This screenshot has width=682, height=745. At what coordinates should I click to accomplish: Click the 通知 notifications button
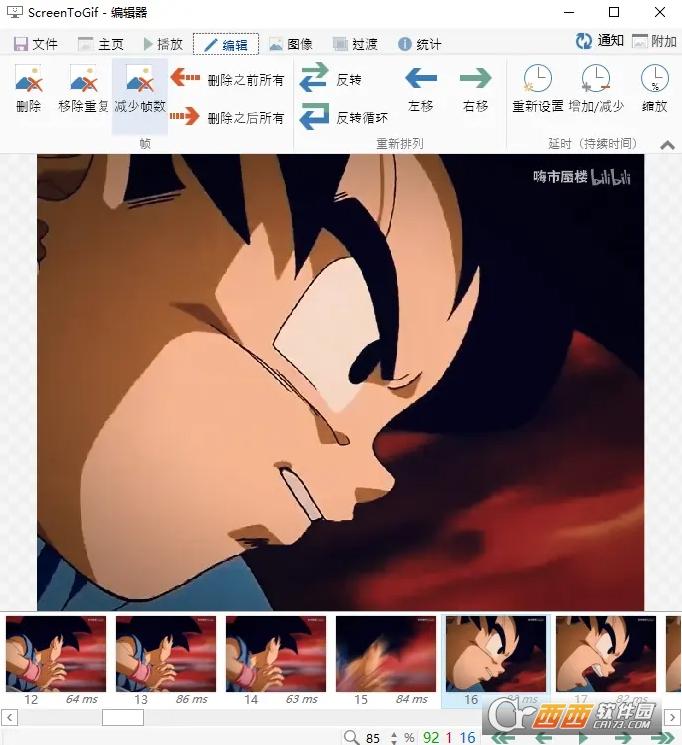pyautogui.click(x=600, y=41)
